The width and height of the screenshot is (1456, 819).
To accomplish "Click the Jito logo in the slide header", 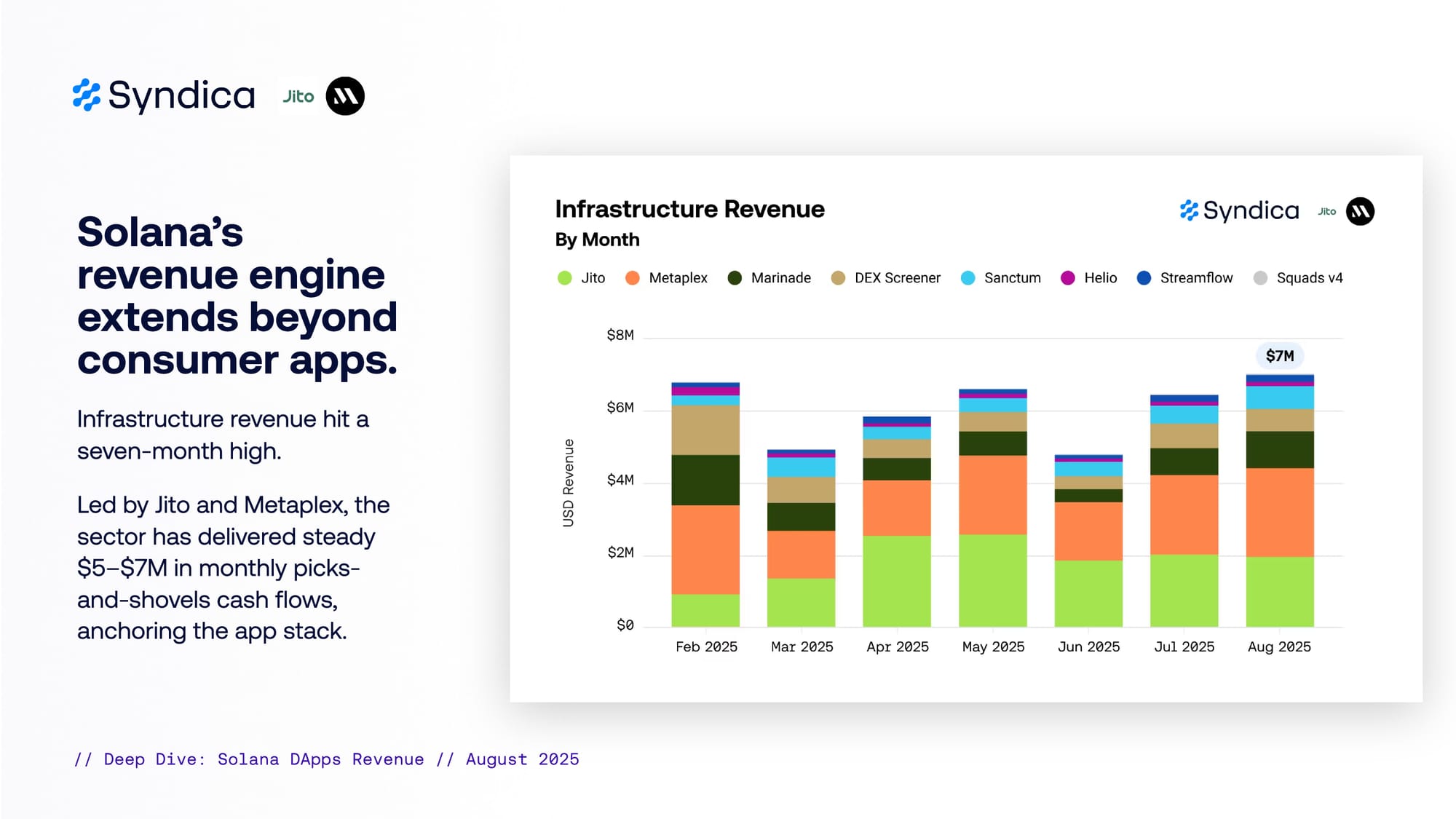I will click(298, 96).
